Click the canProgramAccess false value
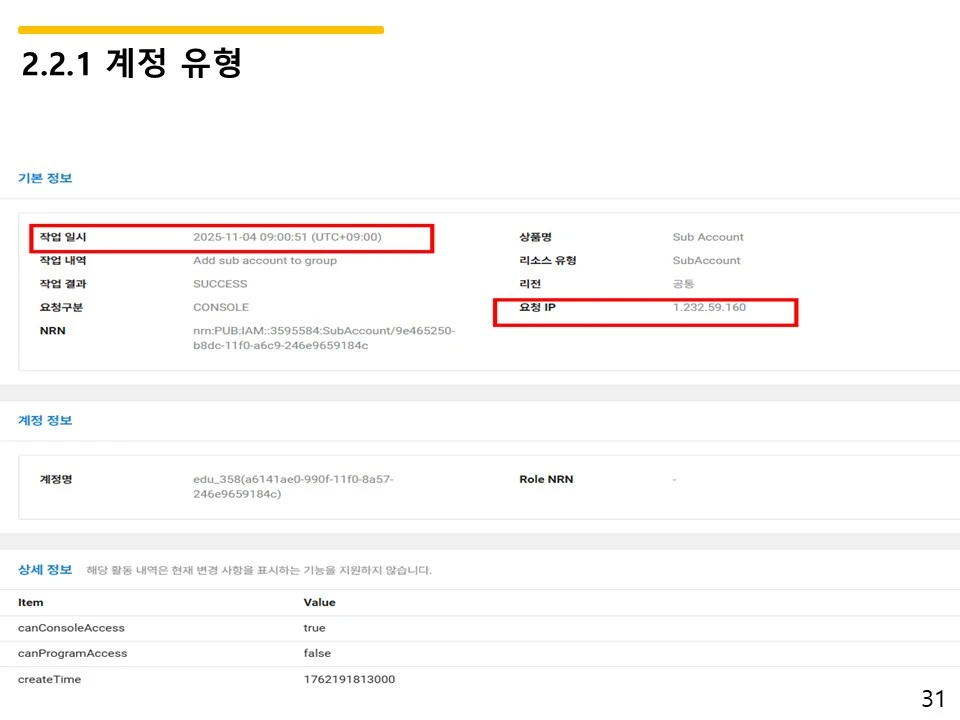 (x=317, y=653)
